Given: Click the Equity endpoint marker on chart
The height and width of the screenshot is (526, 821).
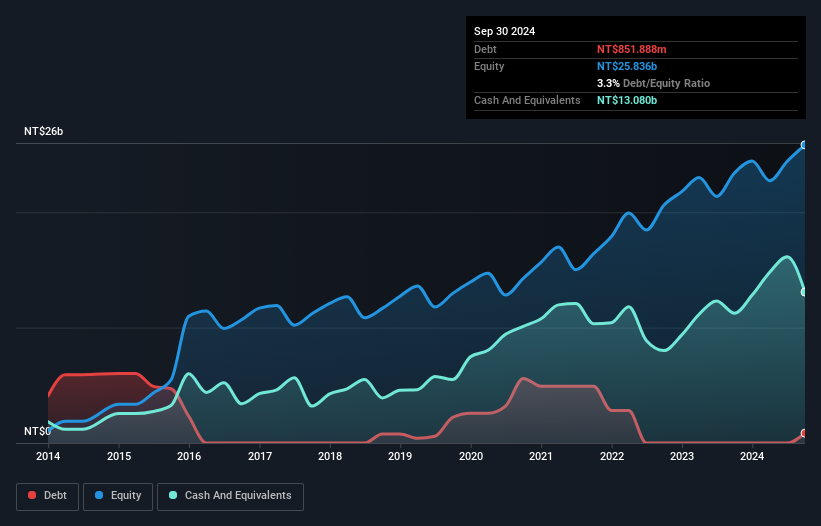Looking at the screenshot, I should (x=804, y=145).
